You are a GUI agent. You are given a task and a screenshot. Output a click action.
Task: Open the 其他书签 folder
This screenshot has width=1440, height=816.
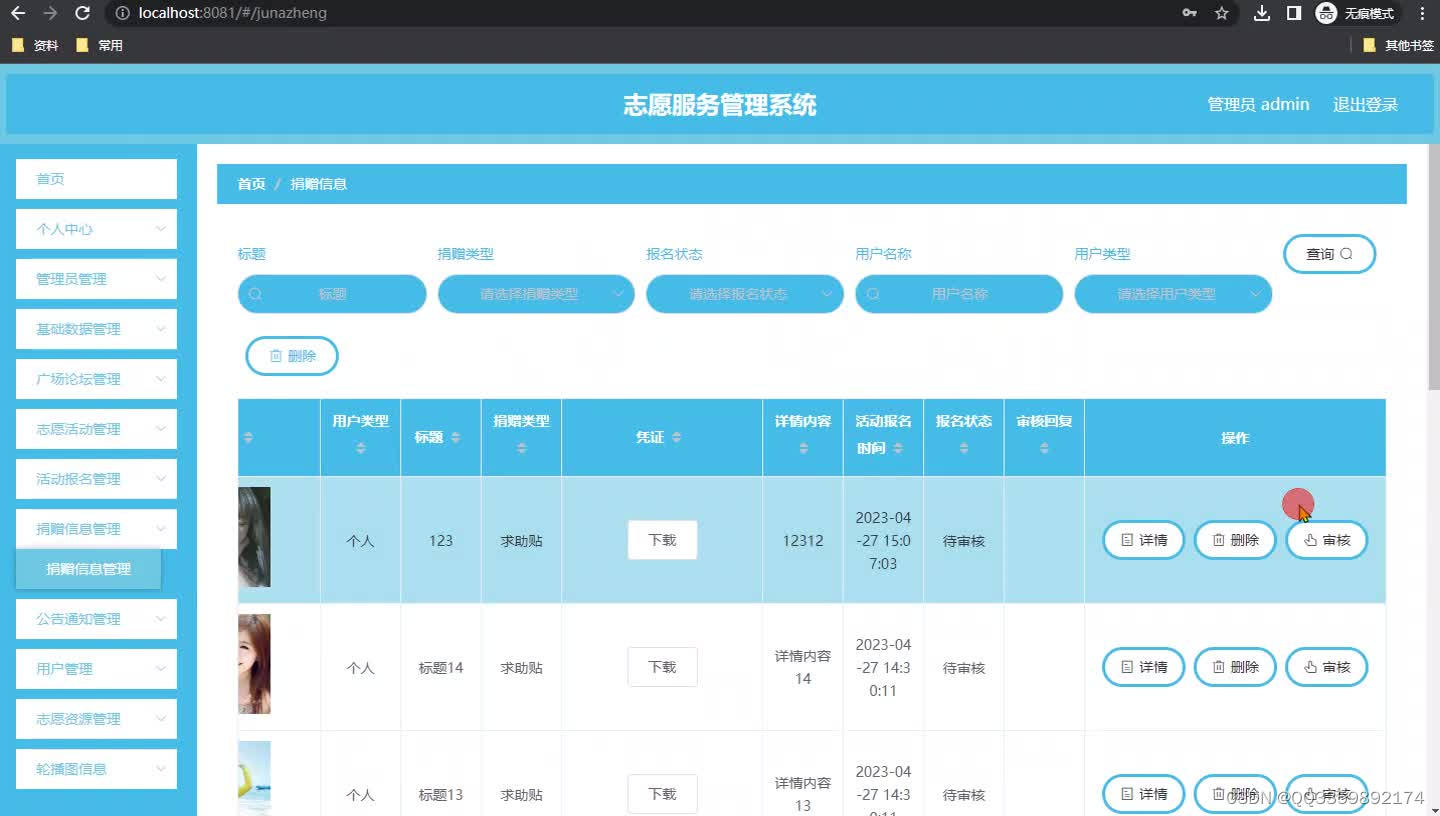(x=1398, y=45)
